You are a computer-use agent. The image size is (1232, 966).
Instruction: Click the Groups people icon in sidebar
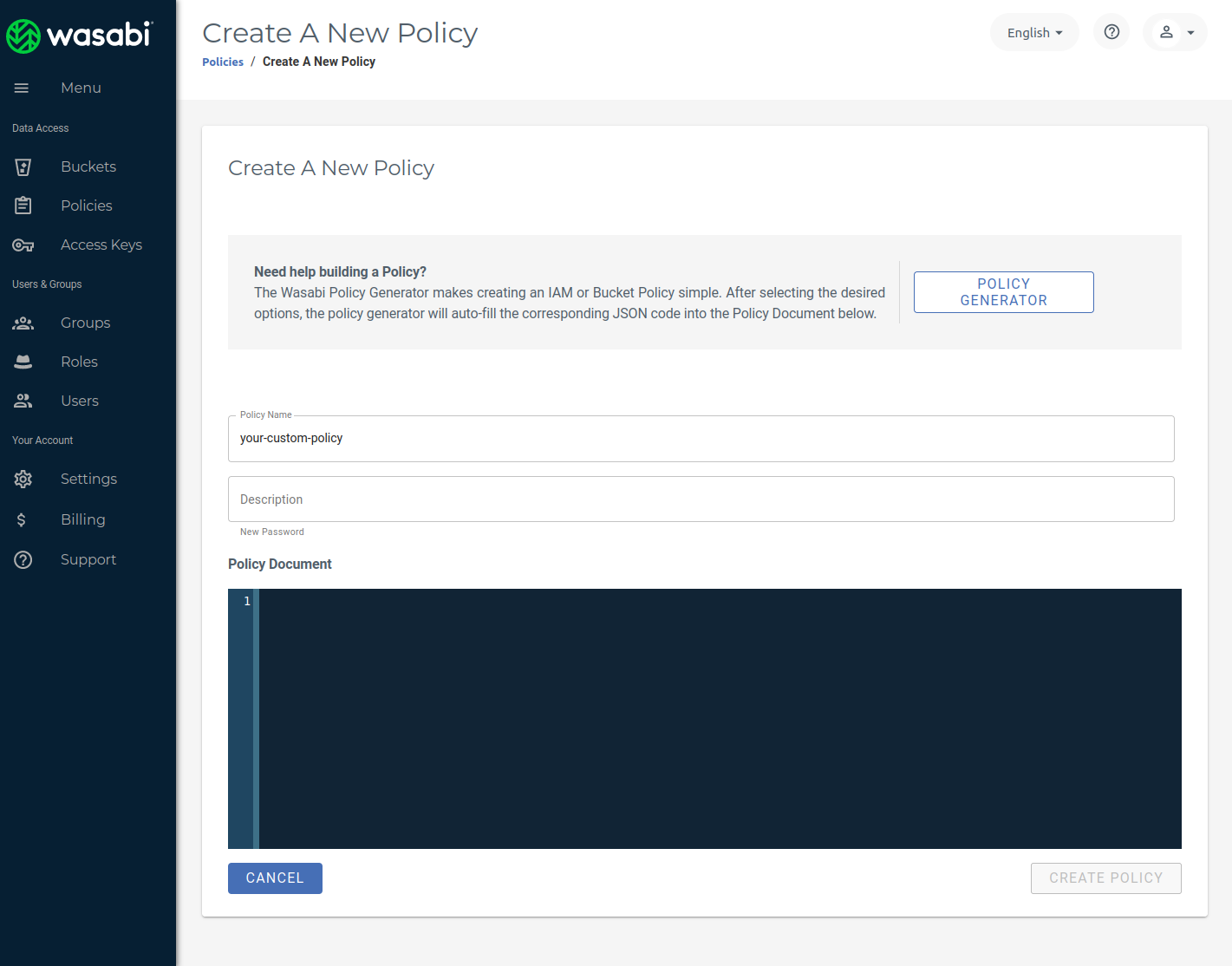click(23, 323)
